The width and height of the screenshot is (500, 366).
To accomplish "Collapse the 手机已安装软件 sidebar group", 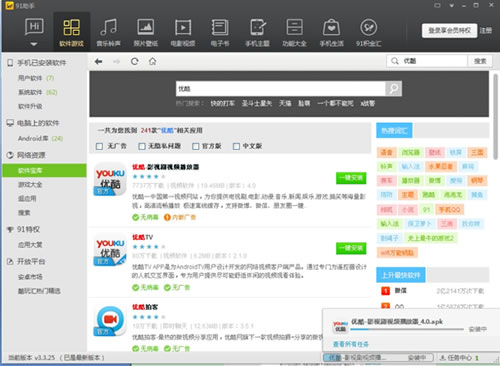I will pos(37,63).
